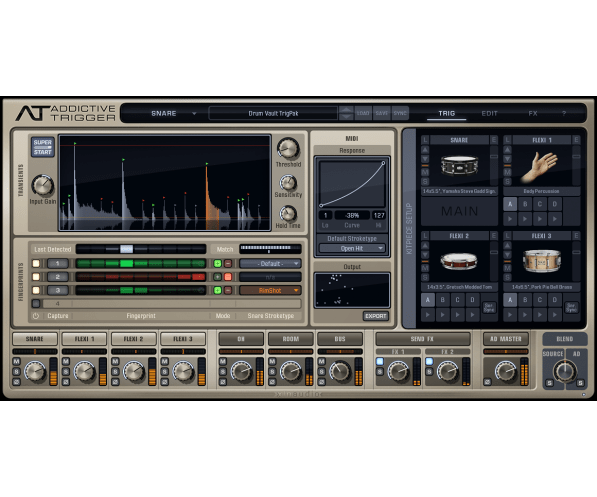Image resolution: width=597 pixels, height=497 pixels.
Task: Open the RimShot stroketype dropdown
Action: (x=270, y=291)
